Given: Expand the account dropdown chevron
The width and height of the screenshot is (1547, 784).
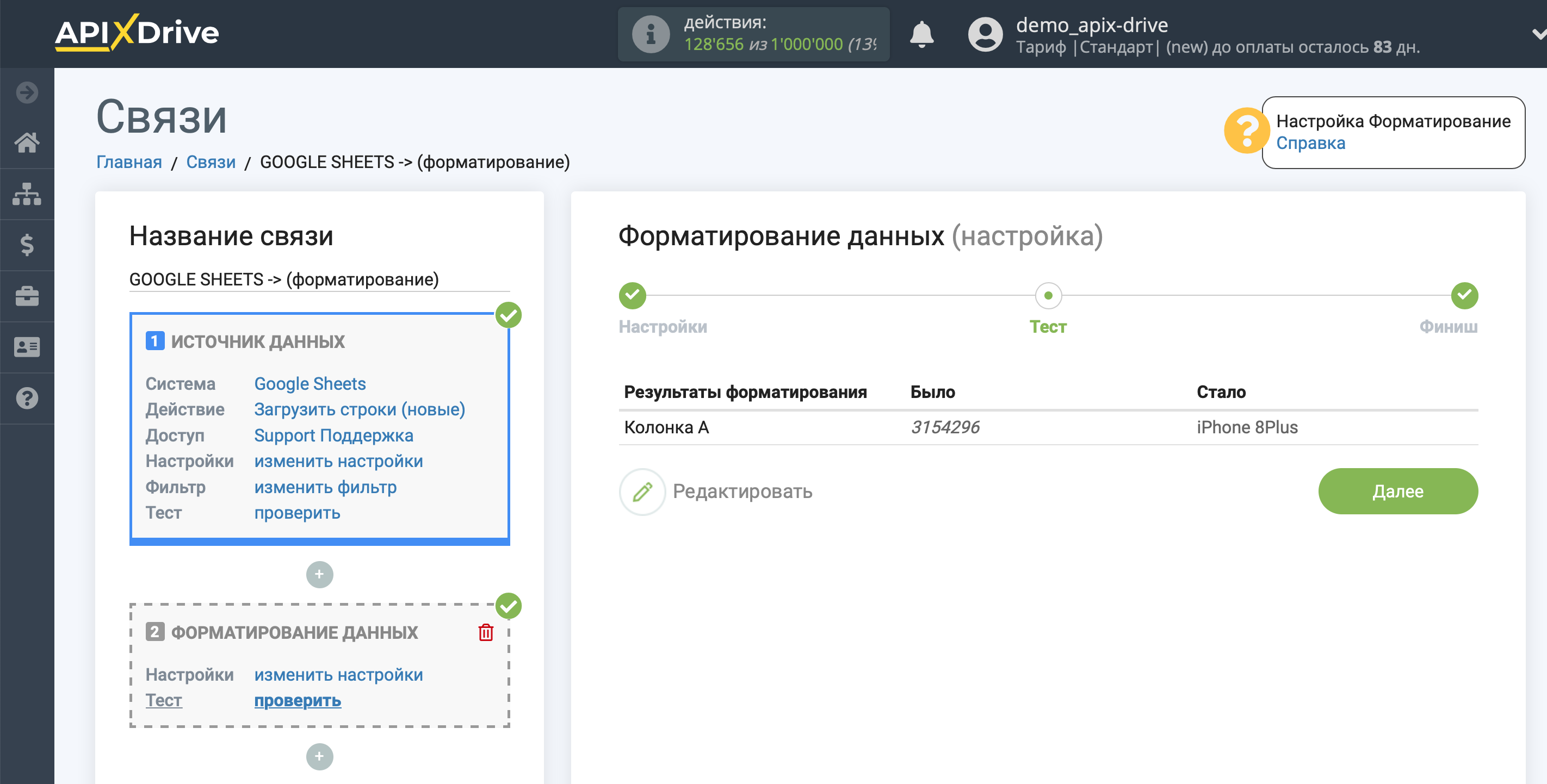Looking at the screenshot, I should (1539, 34).
